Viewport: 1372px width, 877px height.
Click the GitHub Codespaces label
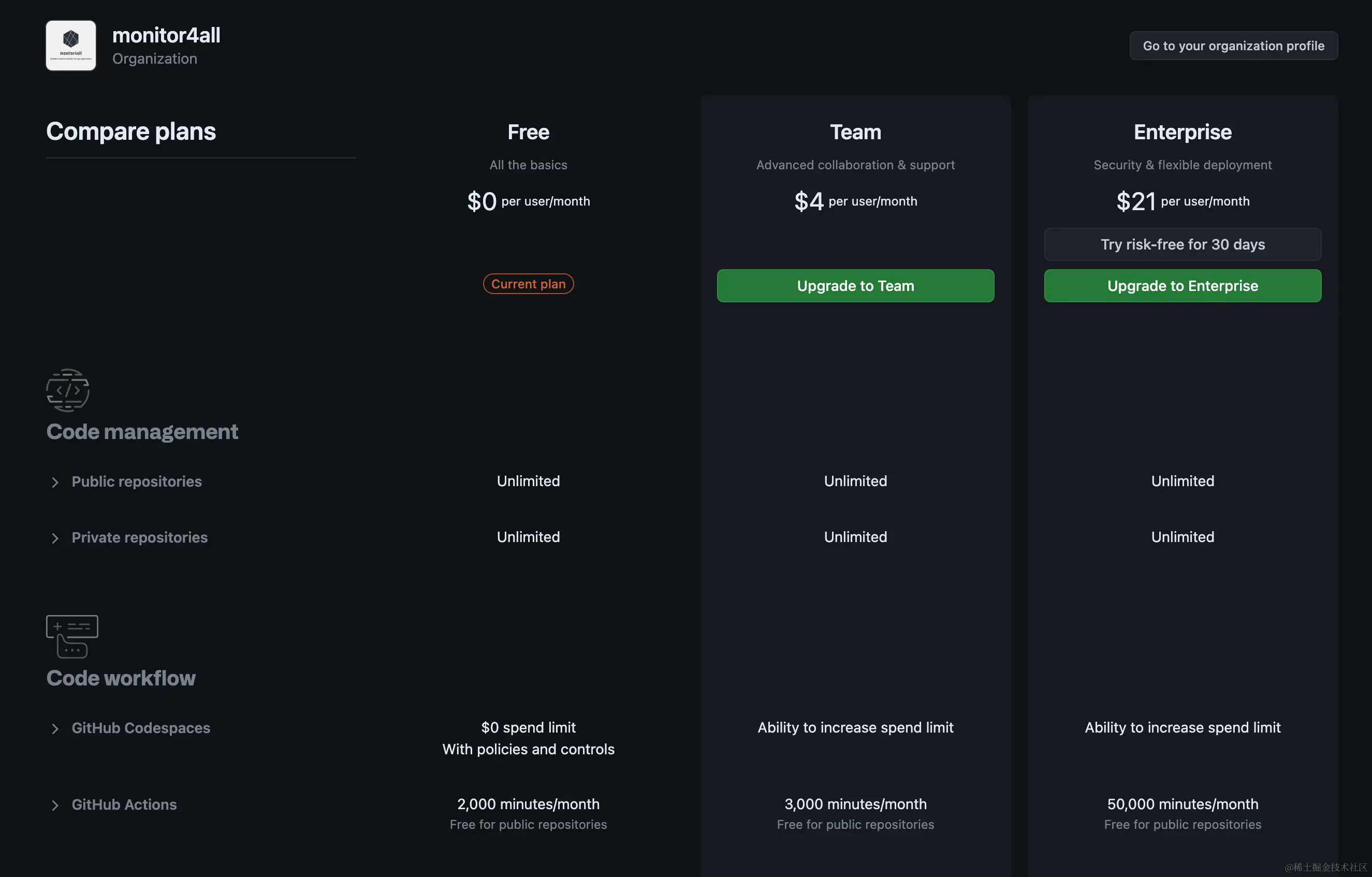point(141,728)
